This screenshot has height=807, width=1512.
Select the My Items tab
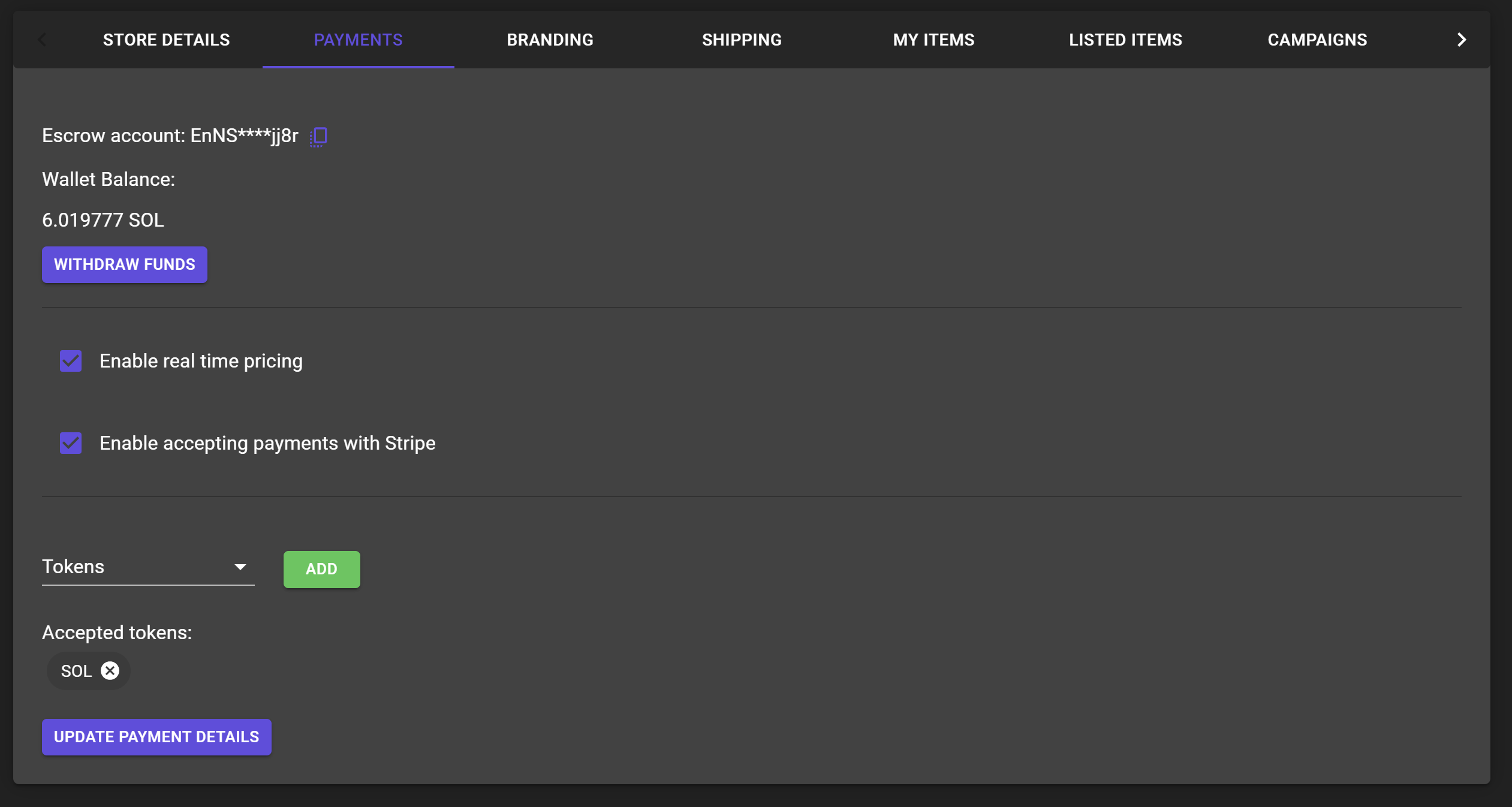(x=933, y=40)
